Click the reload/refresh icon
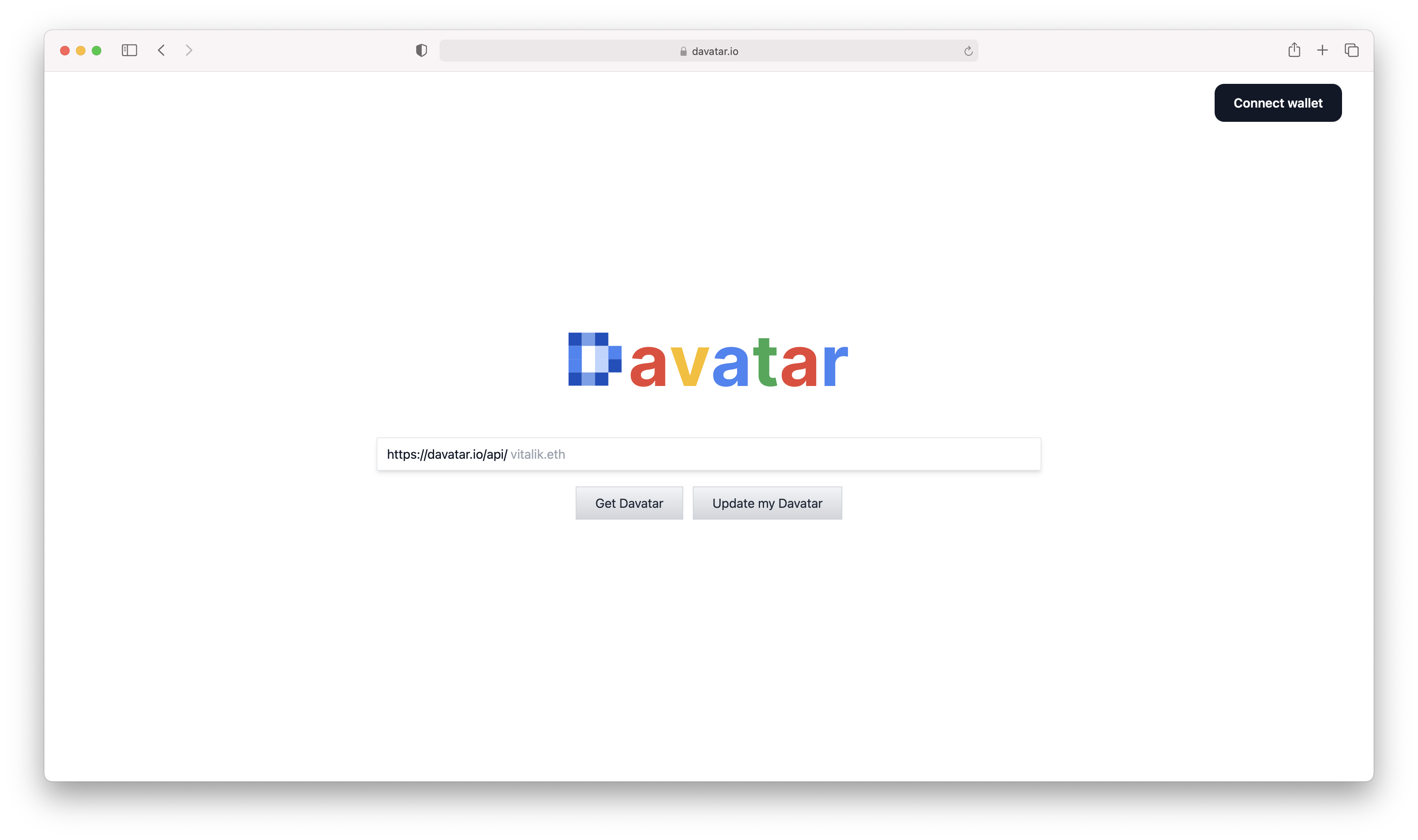1418x840 pixels. coord(968,50)
